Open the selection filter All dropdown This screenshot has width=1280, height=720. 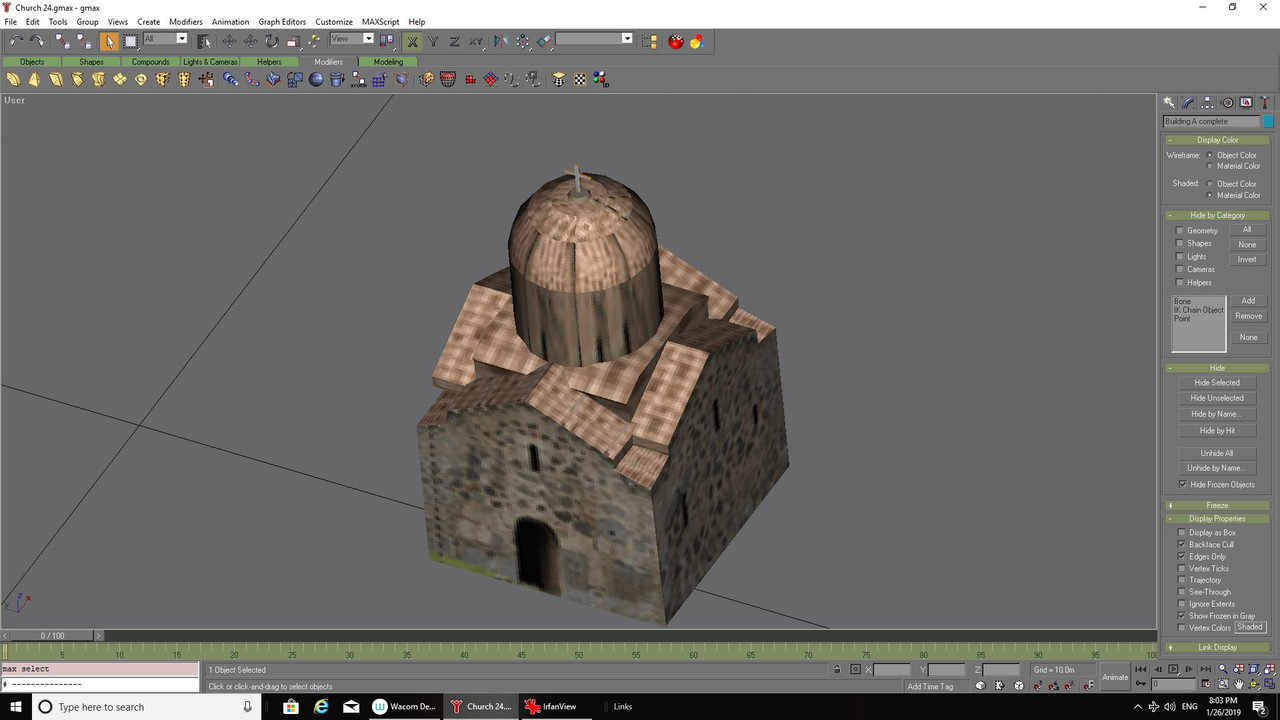(165, 39)
